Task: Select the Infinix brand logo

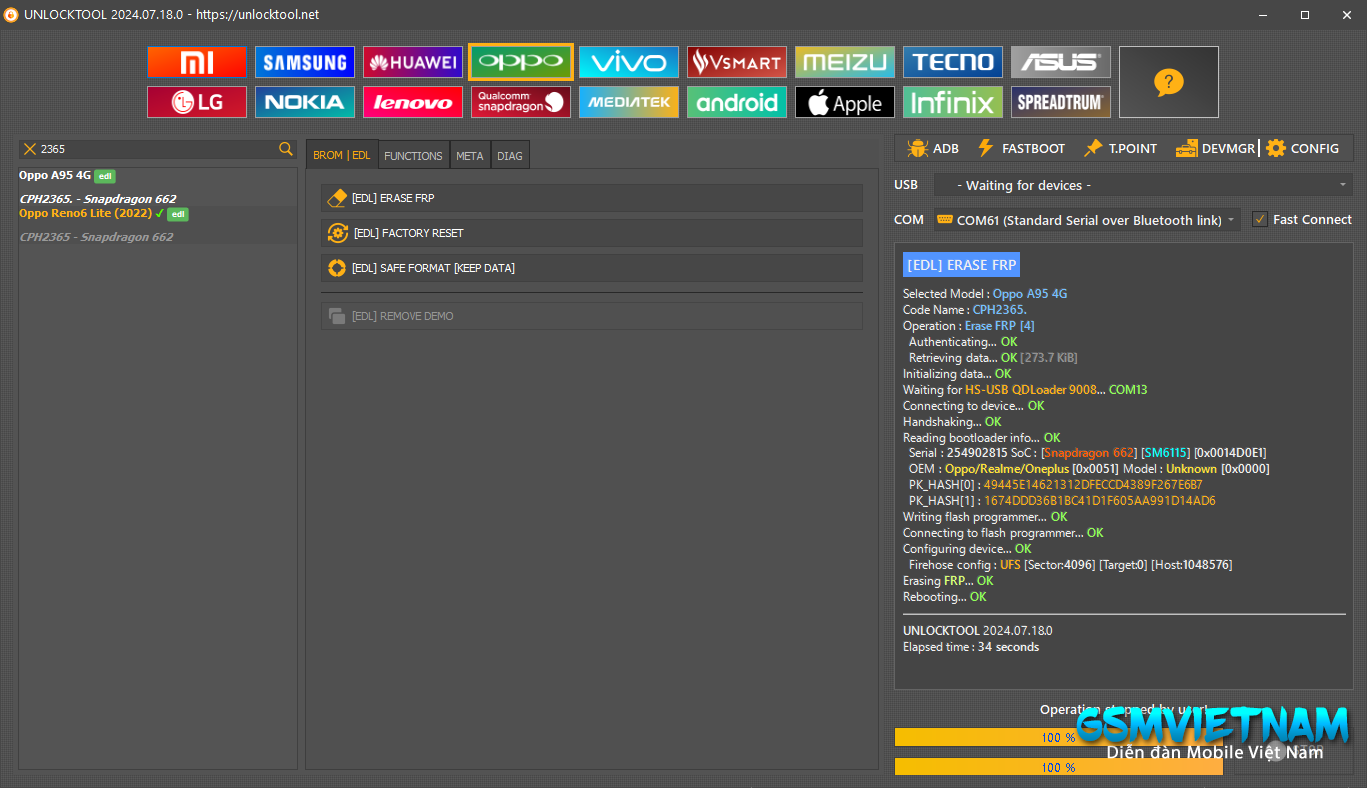Action: (953, 102)
